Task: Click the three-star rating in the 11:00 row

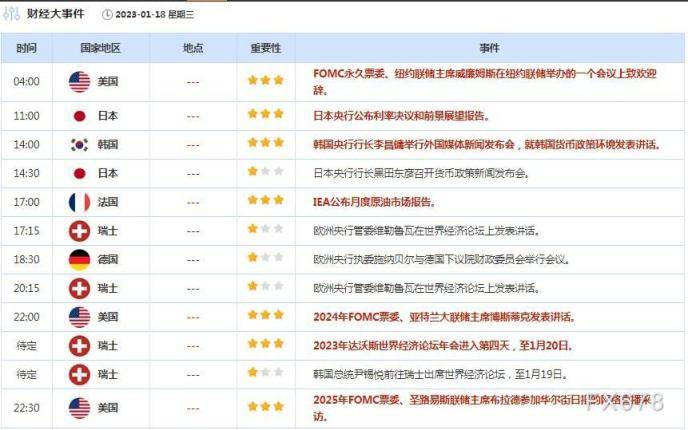Action: (265, 114)
